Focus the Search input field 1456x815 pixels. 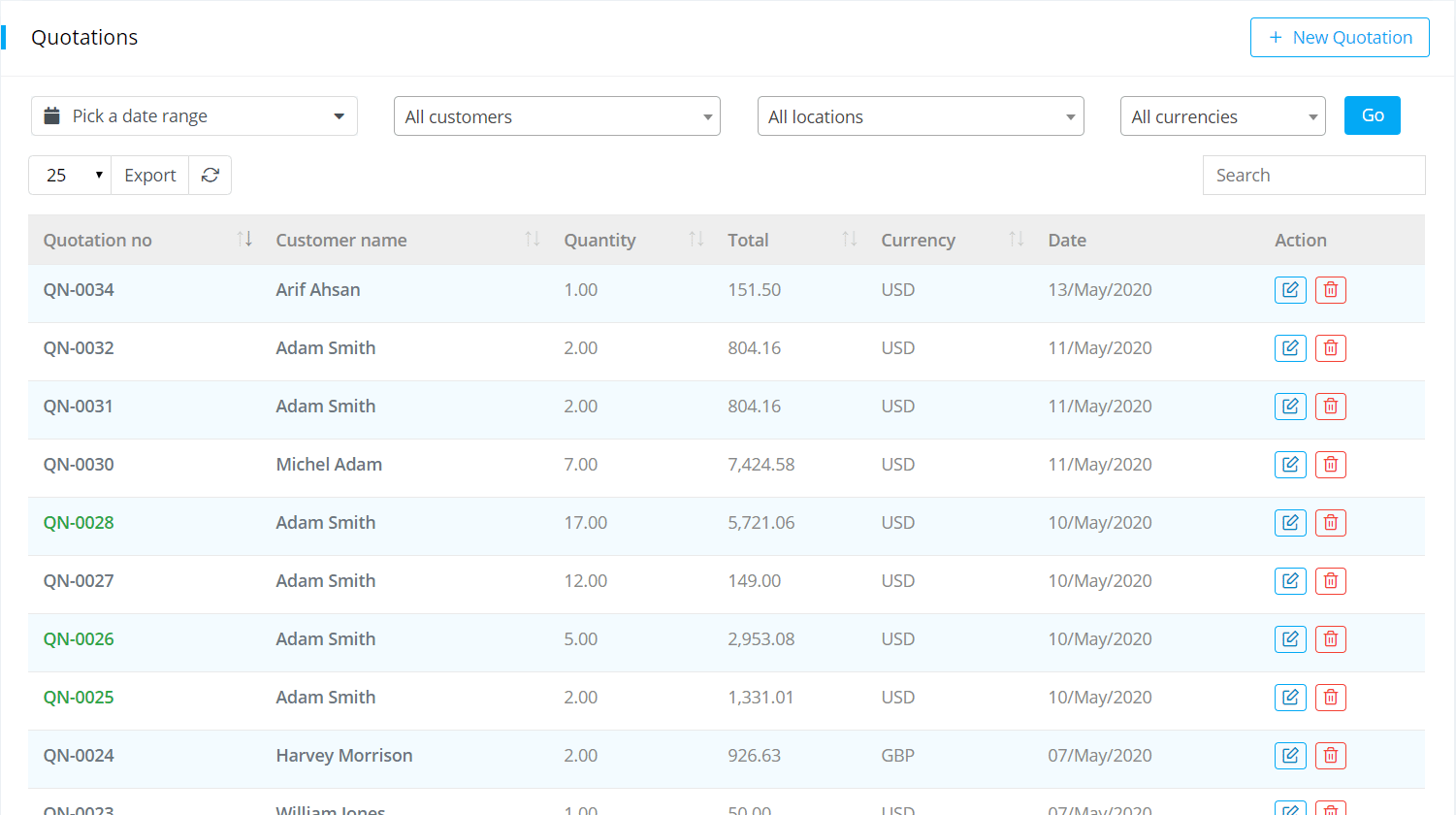[x=1313, y=176]
